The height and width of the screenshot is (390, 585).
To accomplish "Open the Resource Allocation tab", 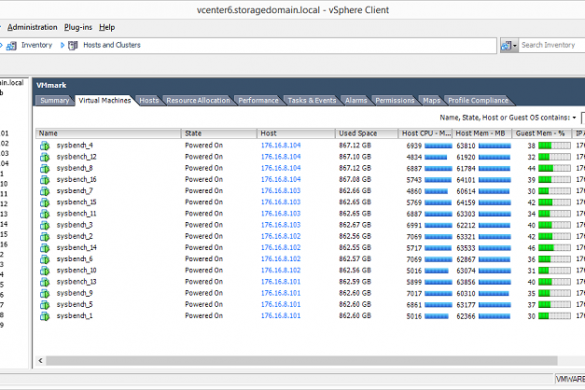I will pos(198,100).
